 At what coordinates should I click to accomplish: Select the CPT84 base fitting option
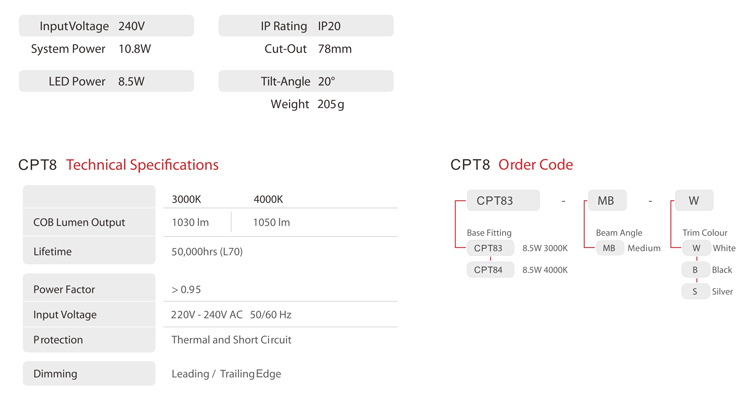coord(490,270)
